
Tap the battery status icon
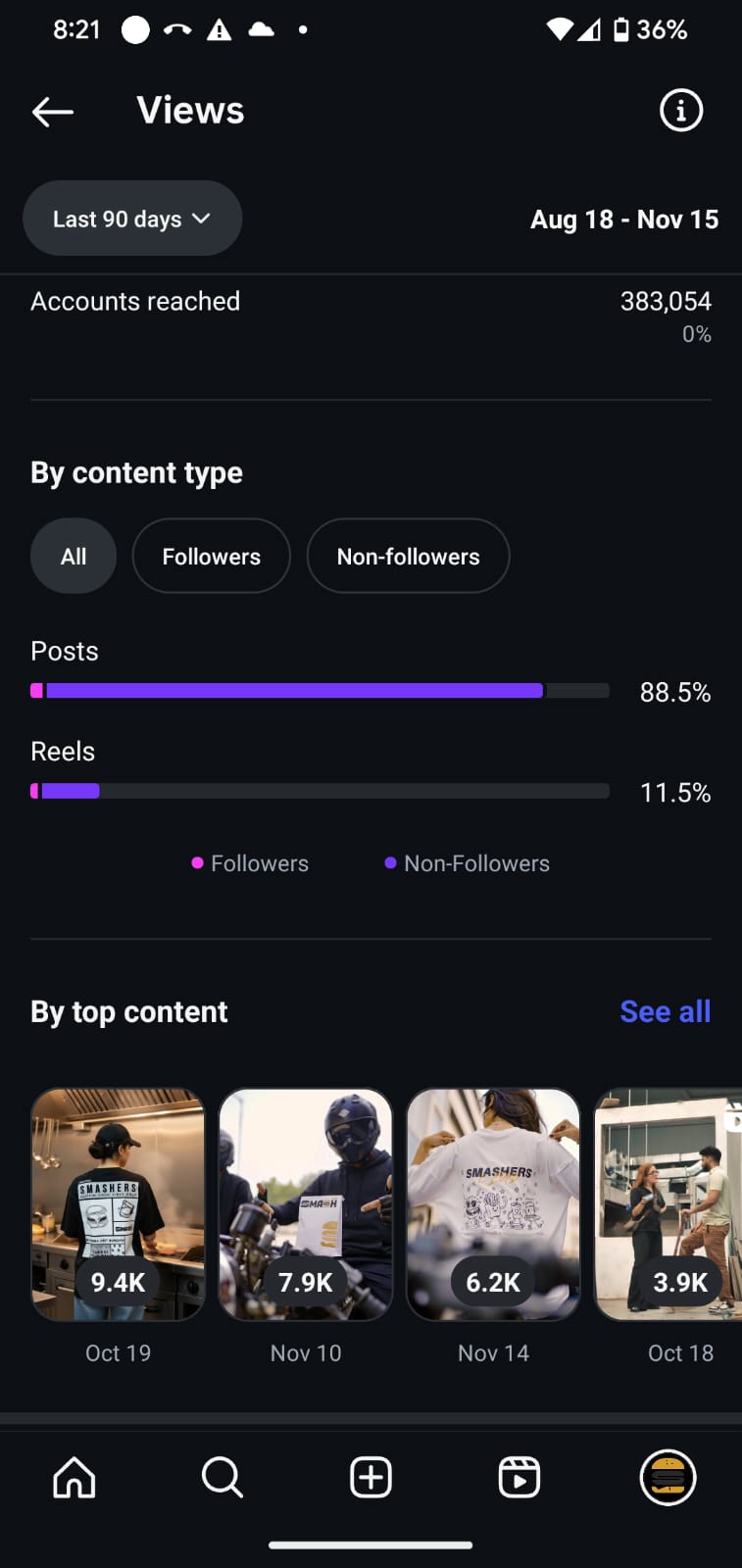coord(621,30)
